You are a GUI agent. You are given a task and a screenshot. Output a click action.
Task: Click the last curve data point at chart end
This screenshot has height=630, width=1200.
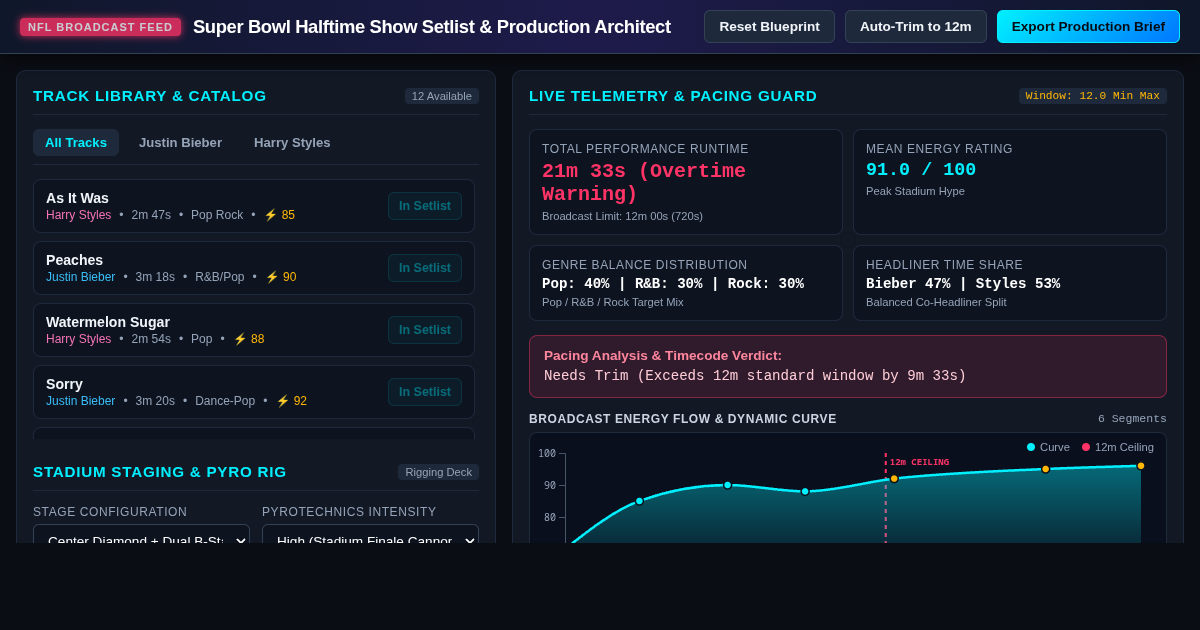coord(1141,466)
